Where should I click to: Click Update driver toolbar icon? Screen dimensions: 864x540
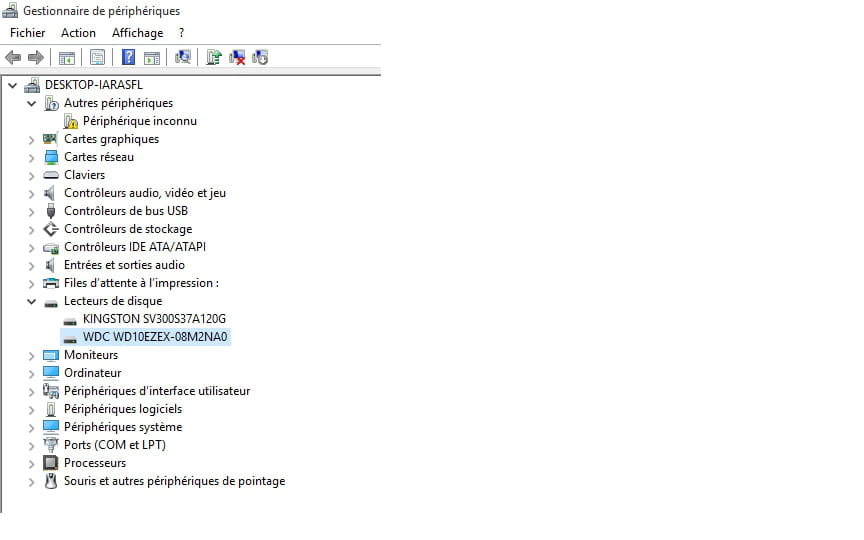[x=214, y=57]
